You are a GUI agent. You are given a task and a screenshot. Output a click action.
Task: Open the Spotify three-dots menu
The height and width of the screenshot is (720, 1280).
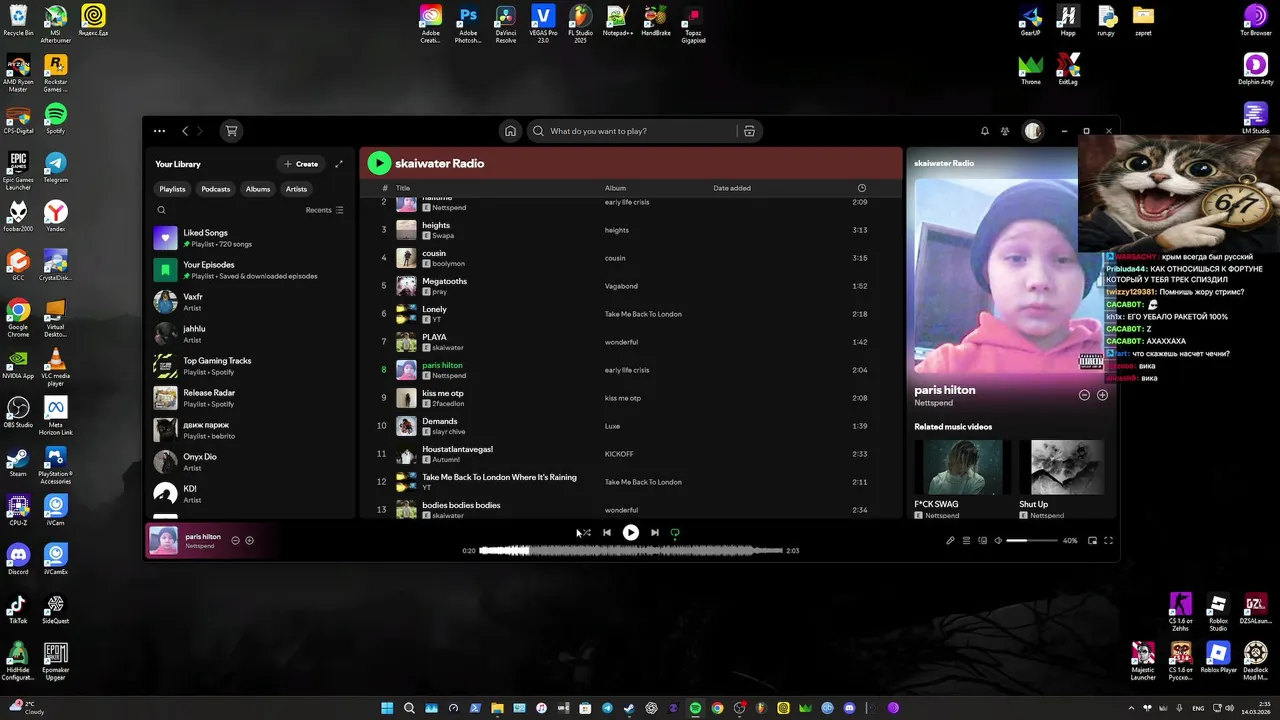pyautogui.click(x=159, y=131)
